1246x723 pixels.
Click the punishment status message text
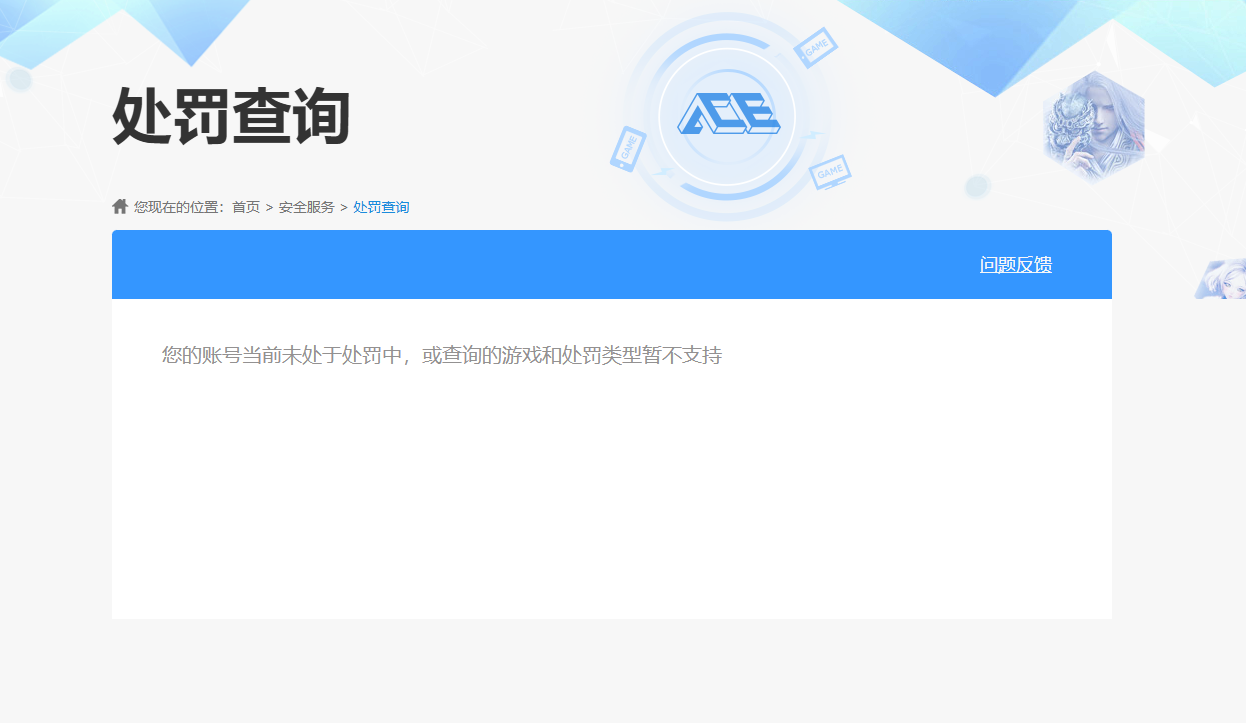coord(443,353)
